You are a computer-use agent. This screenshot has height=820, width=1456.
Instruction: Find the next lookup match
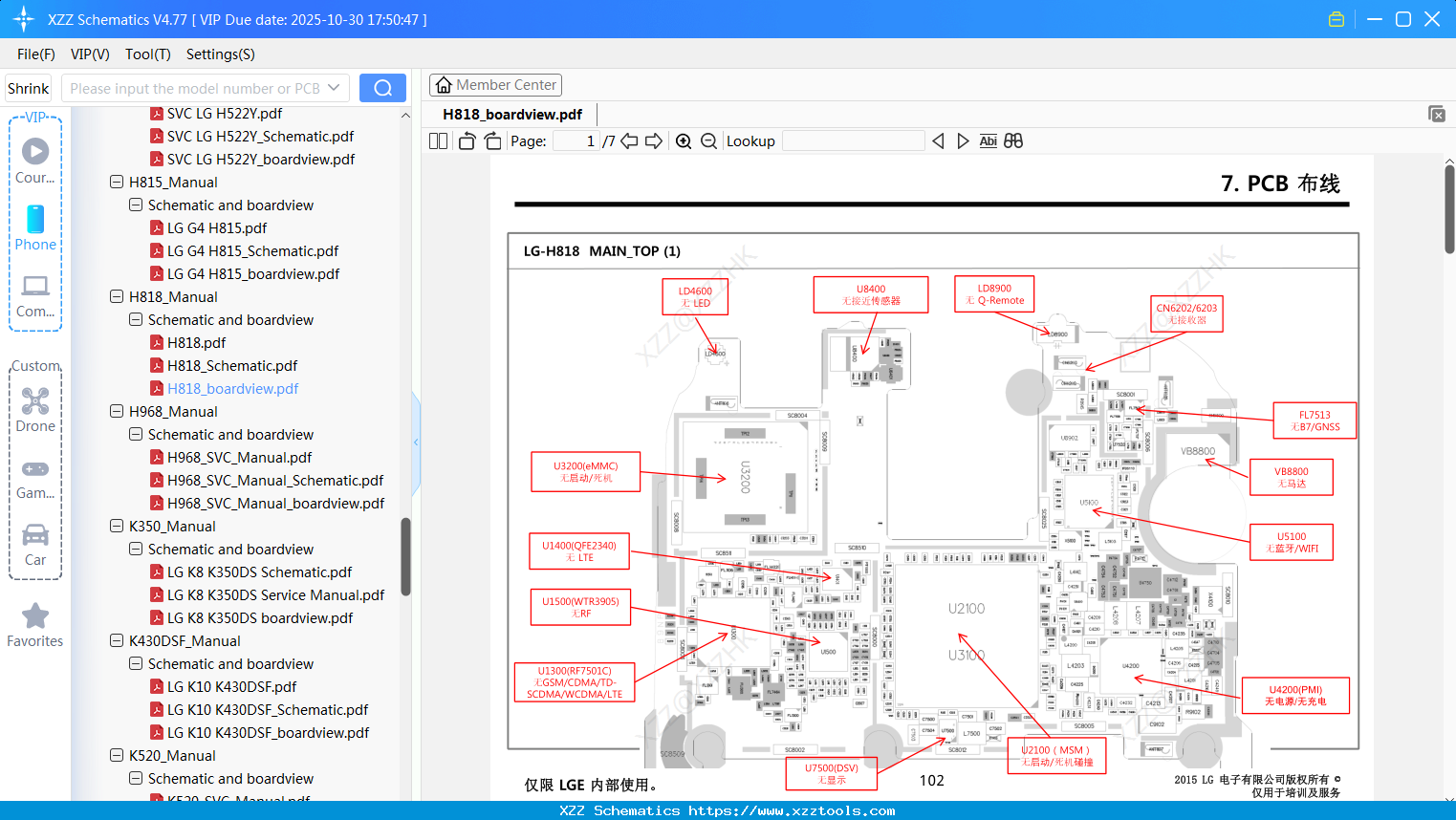tap(963, 141)
